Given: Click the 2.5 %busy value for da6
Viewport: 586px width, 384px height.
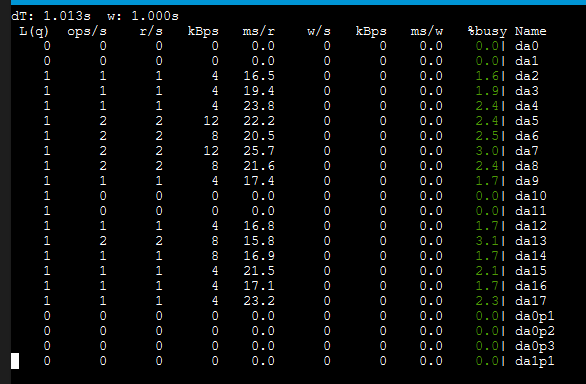Looking at the screenshot, I should pyautogui.click(x=487, y=136).
